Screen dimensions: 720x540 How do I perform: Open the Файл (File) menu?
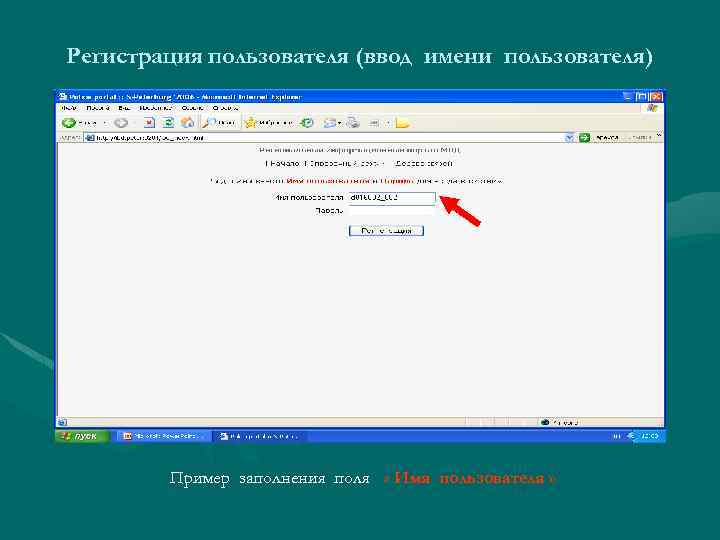(x=69, y=108)
